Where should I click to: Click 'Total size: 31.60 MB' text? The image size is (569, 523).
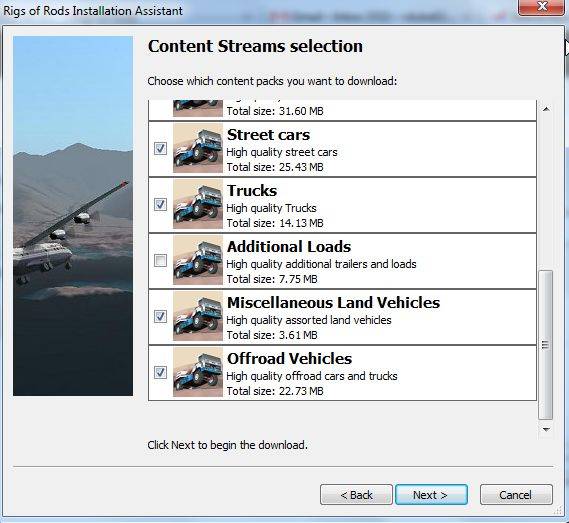[275, 111]
